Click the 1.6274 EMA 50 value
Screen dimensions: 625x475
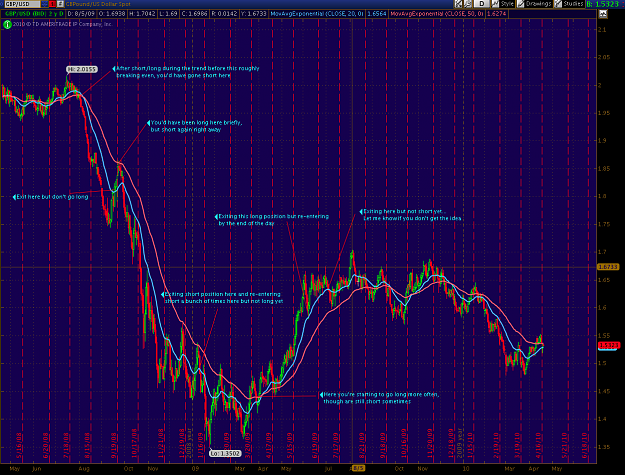[x=497, y=14]
